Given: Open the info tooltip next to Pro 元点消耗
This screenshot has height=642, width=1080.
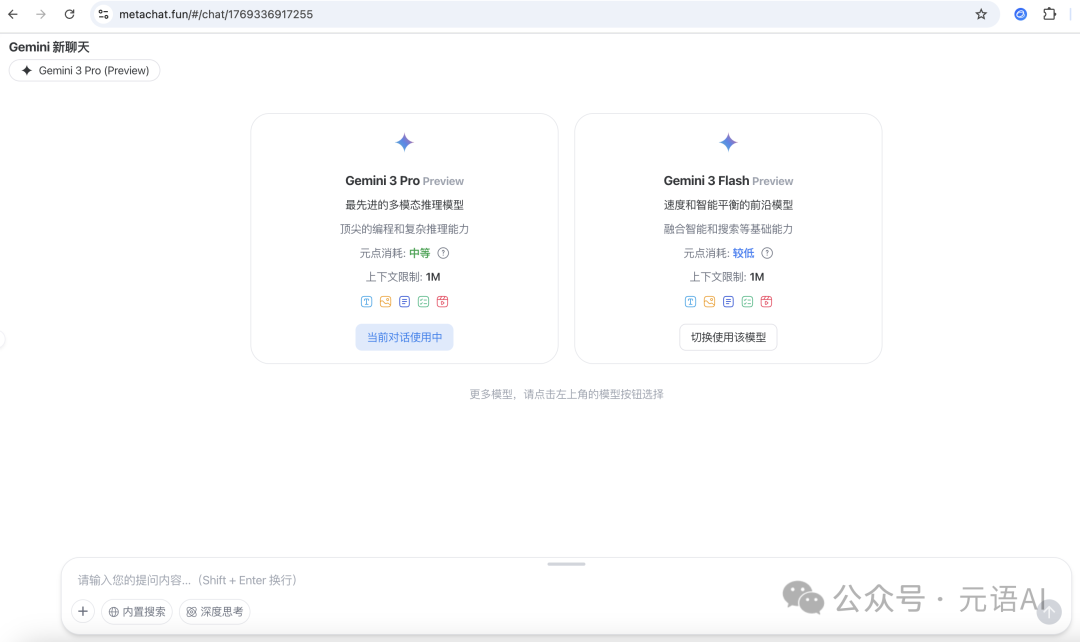Looking at the screenshot, I should [442, 253].
